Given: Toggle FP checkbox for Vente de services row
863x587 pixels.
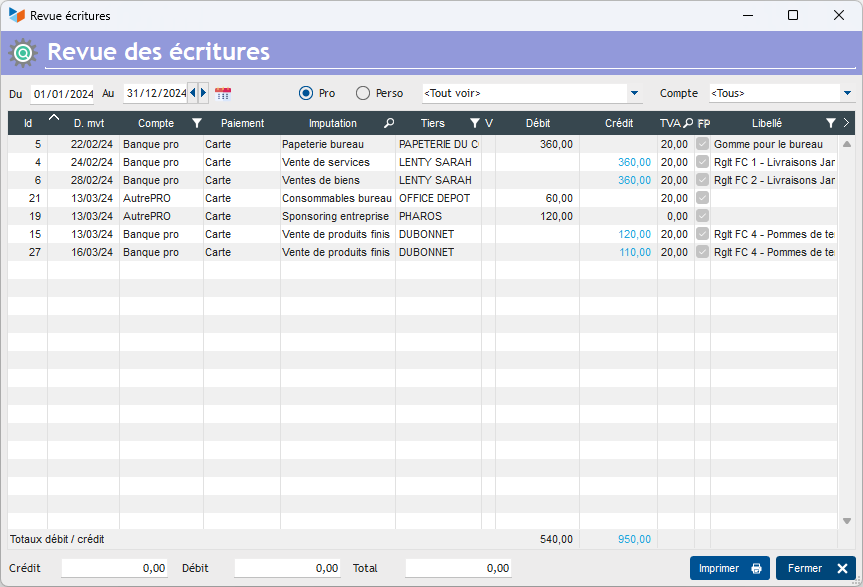Looking at the screenshot, I should [x=702, y=162].
